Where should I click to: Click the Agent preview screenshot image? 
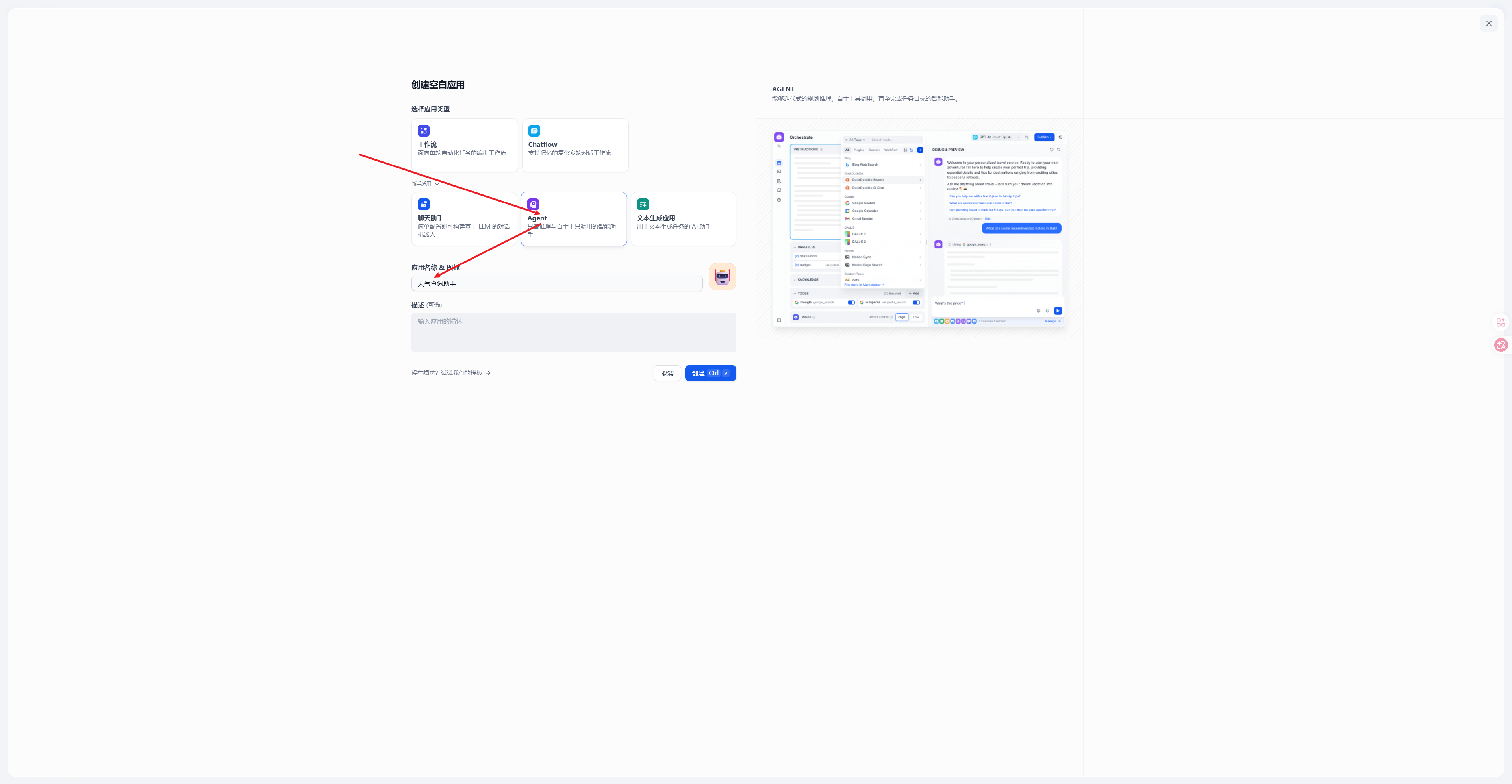[x=919, y=229]
